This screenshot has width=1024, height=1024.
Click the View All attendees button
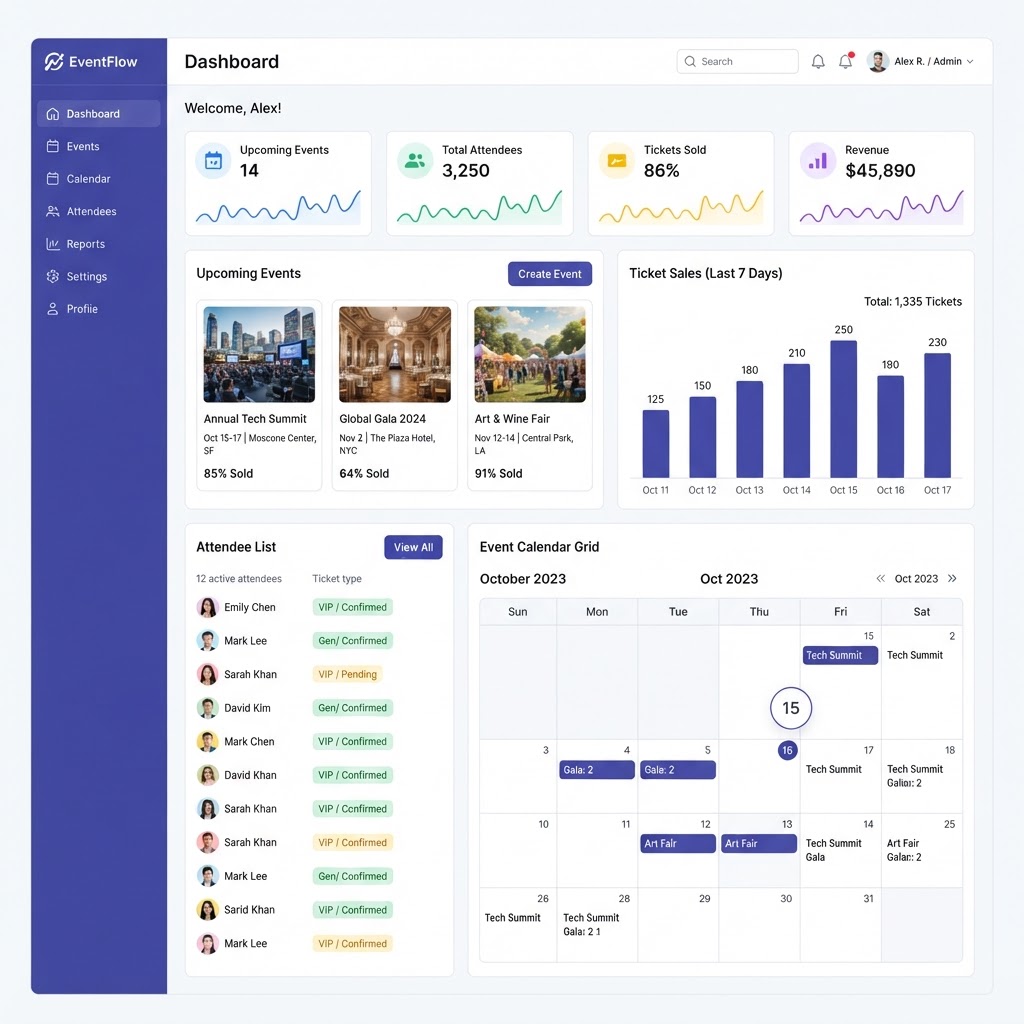pos(413,547)
